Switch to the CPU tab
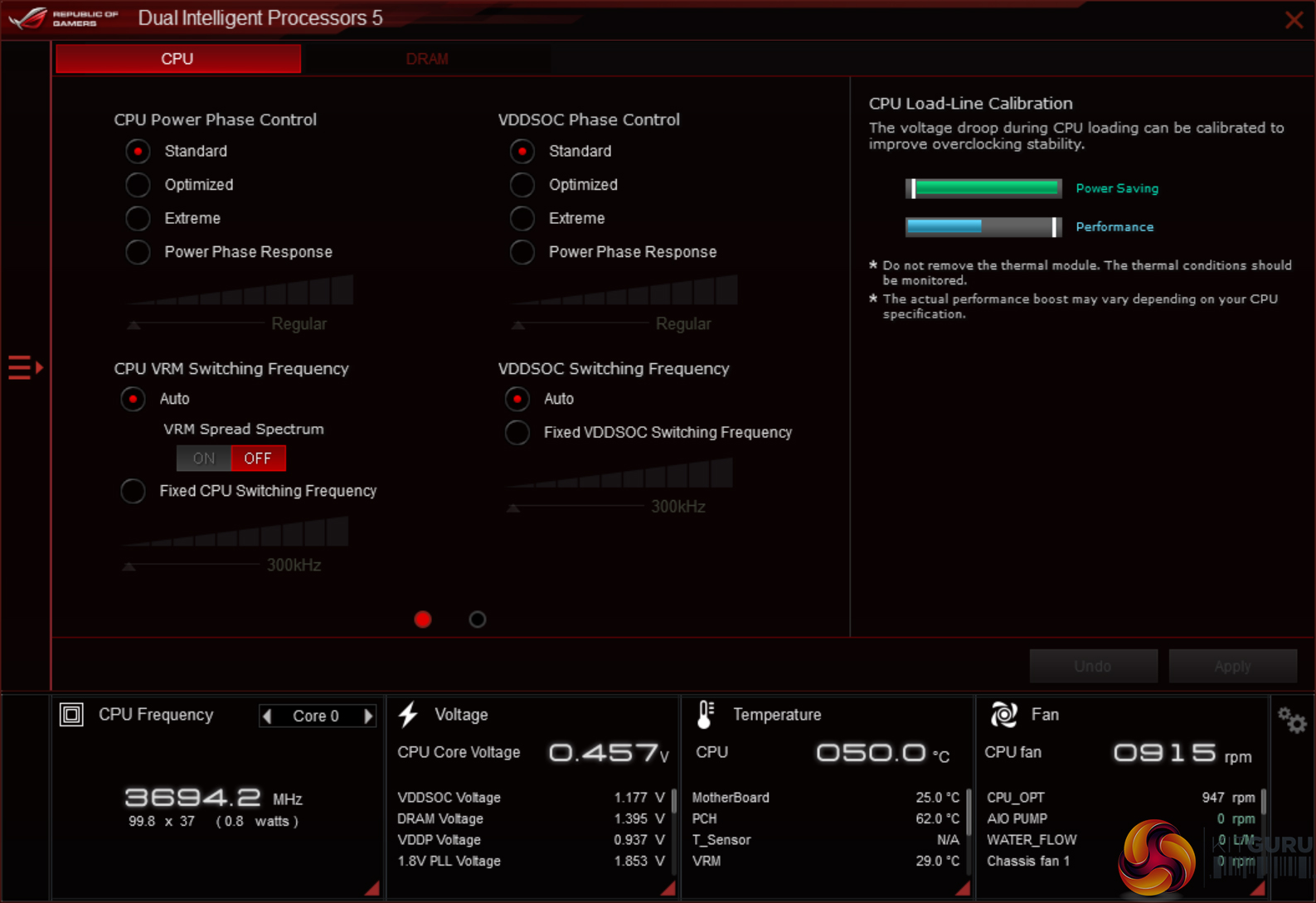1316x903 pixels. [178, 59]
